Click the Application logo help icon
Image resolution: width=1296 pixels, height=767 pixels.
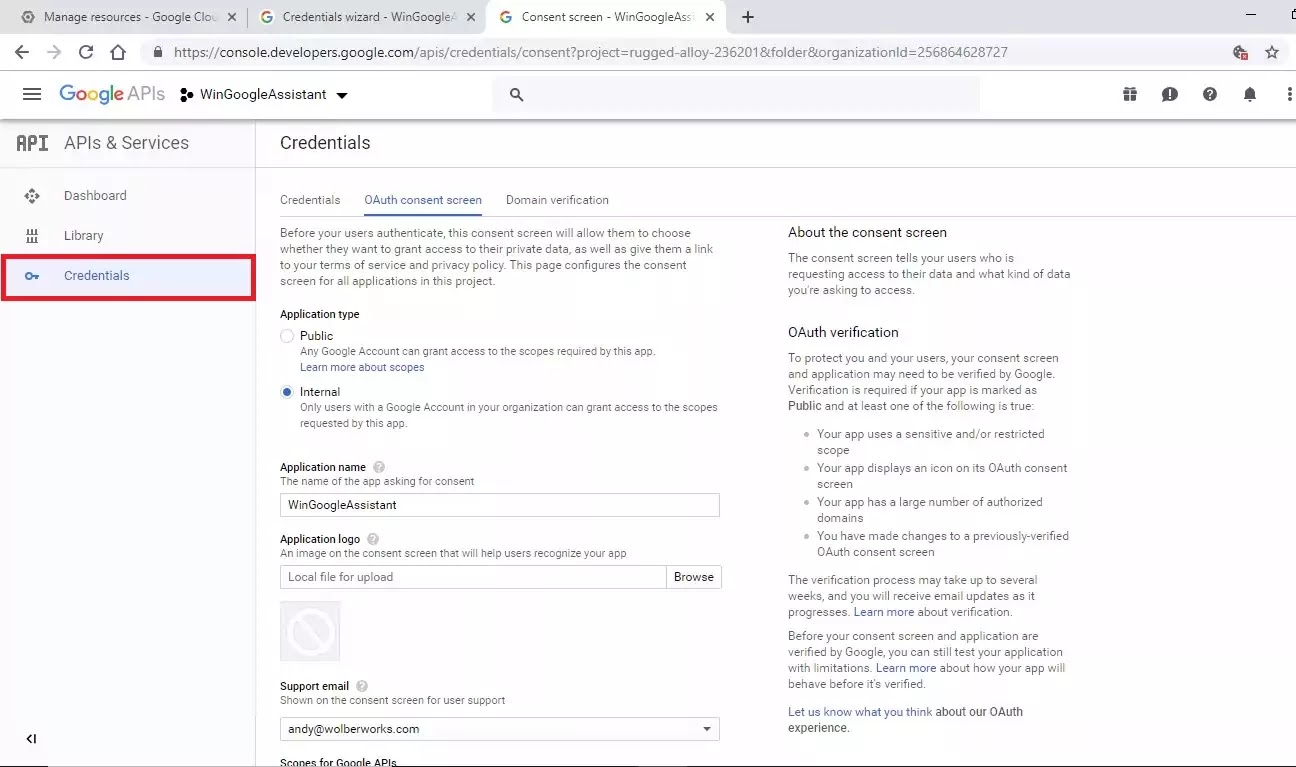pos(373,539)
